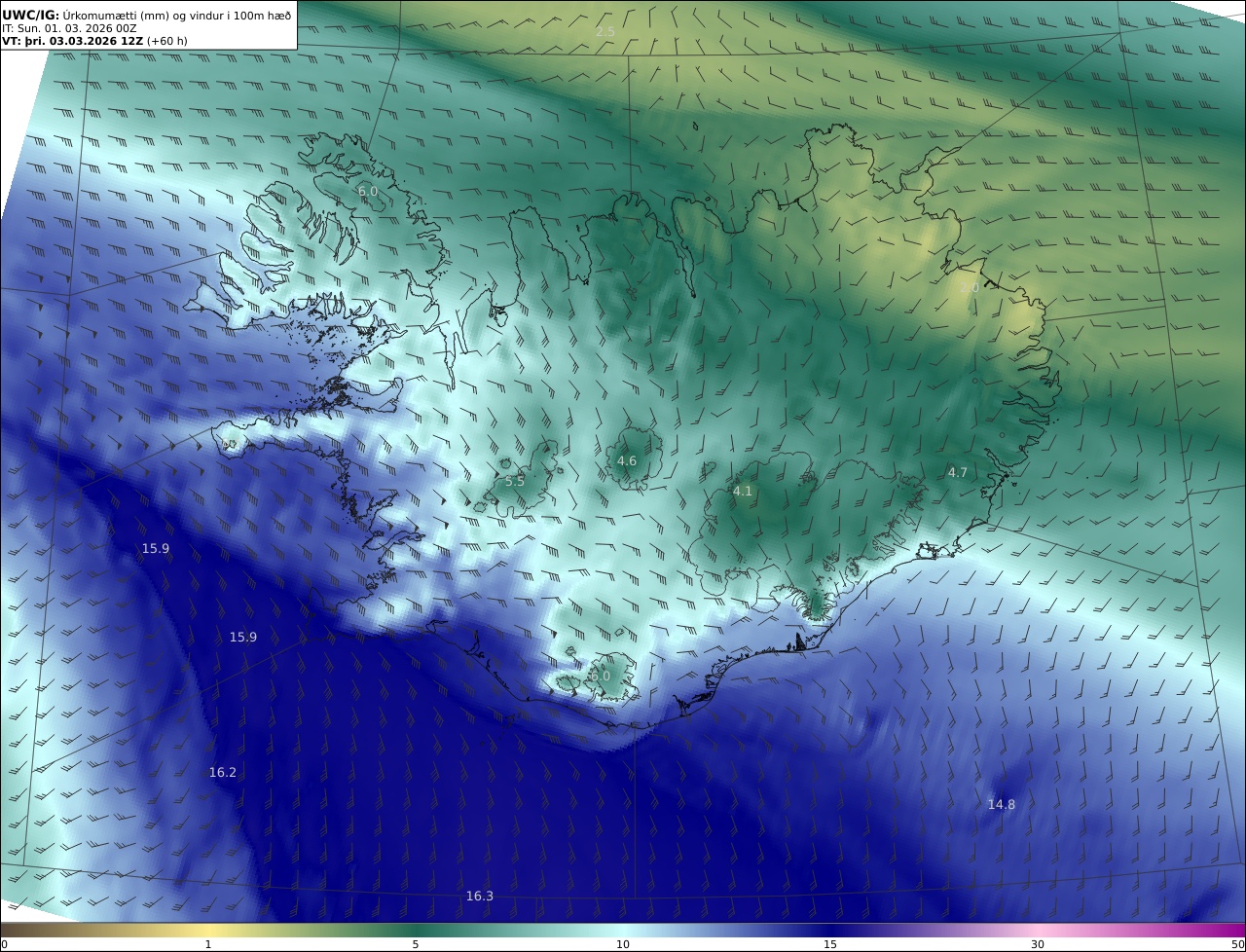Screen dimensions: 1246x952
Task: Select the 4.6 value over the glacier
Action: pyautogui.click(x=627, y=460)
